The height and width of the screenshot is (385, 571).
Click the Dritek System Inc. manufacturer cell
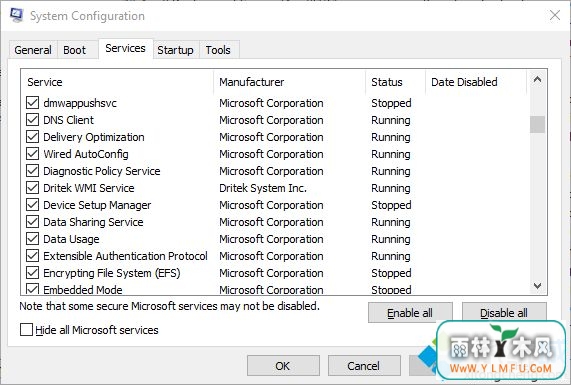[263, 188]
